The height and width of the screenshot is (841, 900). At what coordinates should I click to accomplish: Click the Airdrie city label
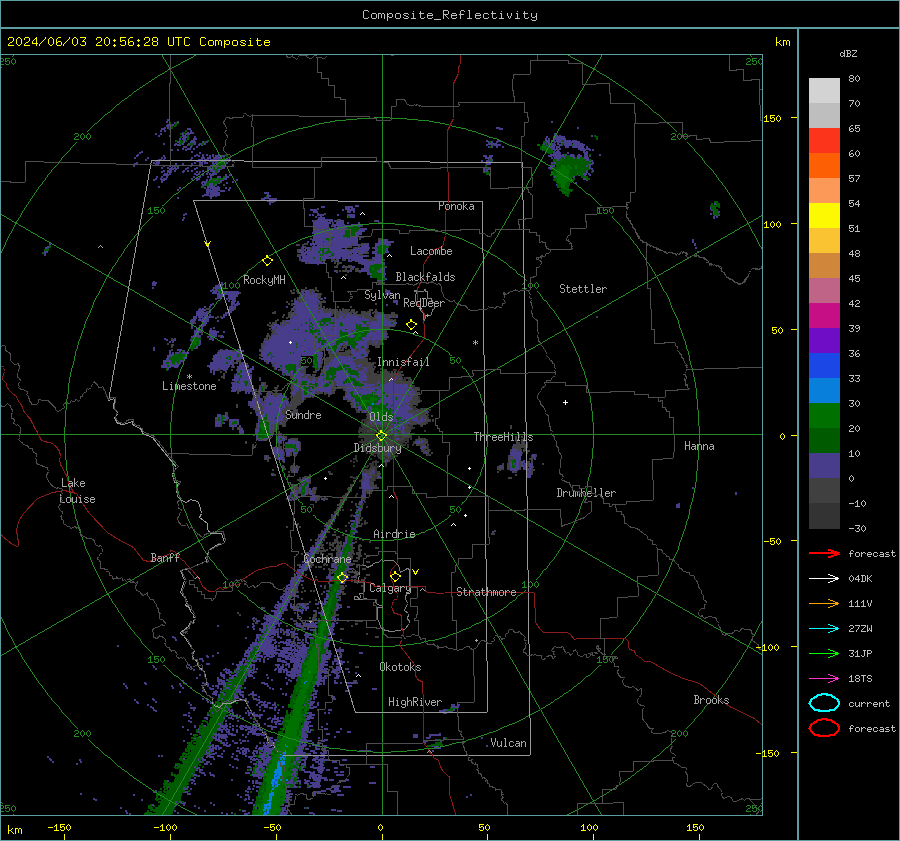tap(394, 534)
